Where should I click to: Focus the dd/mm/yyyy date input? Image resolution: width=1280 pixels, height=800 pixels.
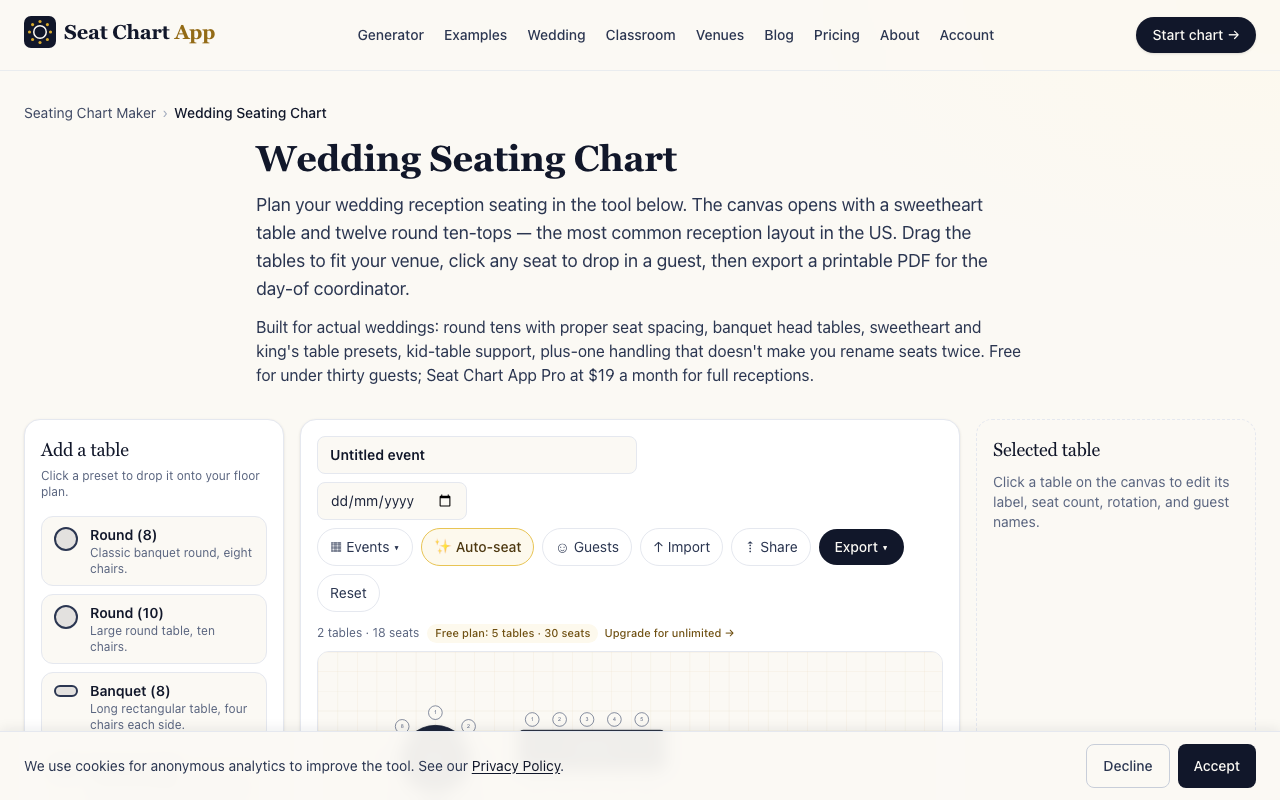tap(392, 501)
